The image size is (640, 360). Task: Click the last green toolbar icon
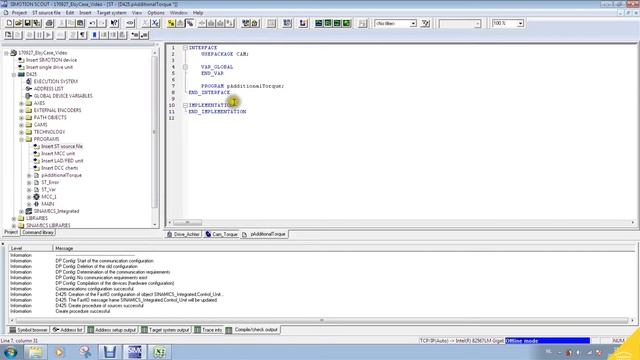347,23
